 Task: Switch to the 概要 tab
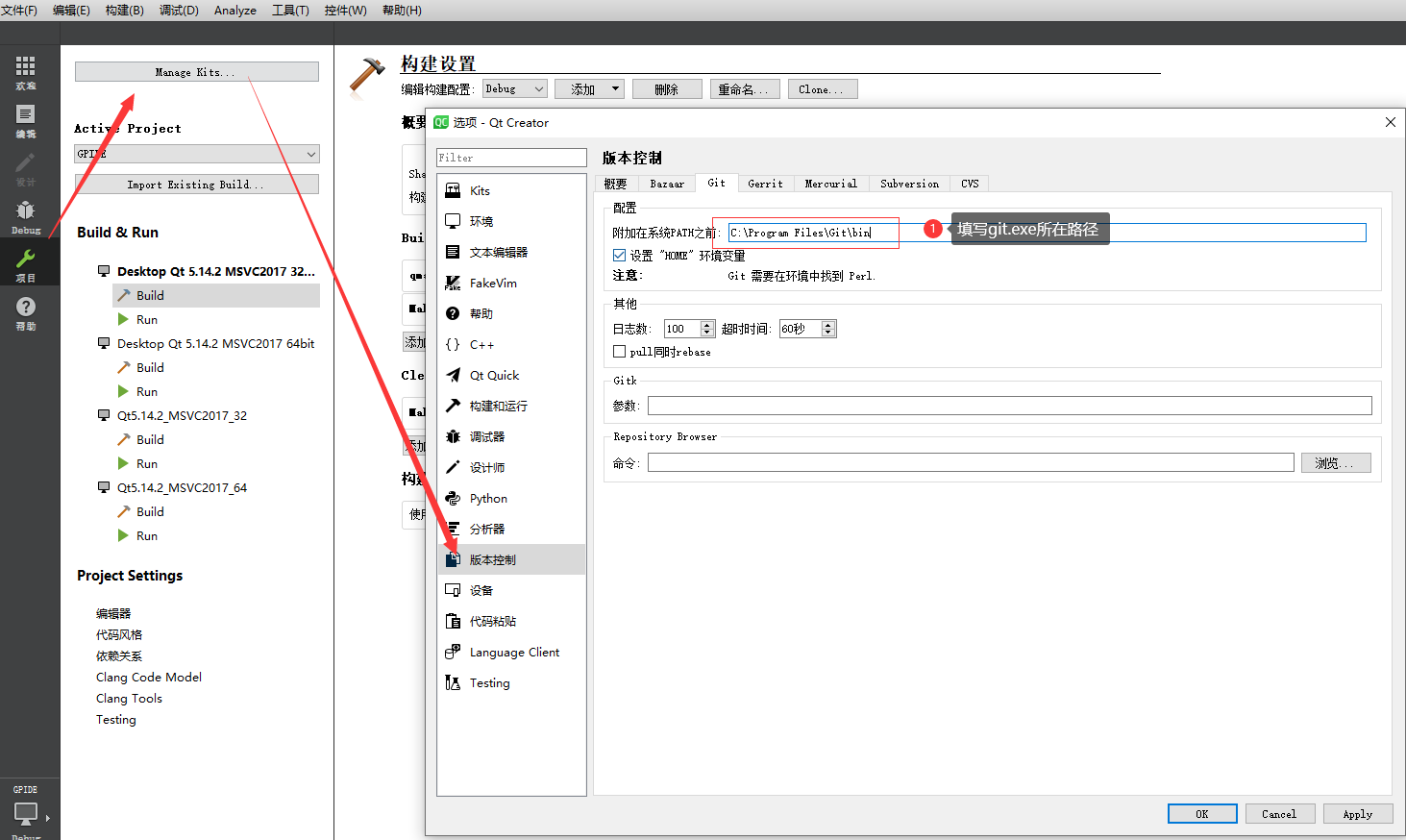coord(616,184)
